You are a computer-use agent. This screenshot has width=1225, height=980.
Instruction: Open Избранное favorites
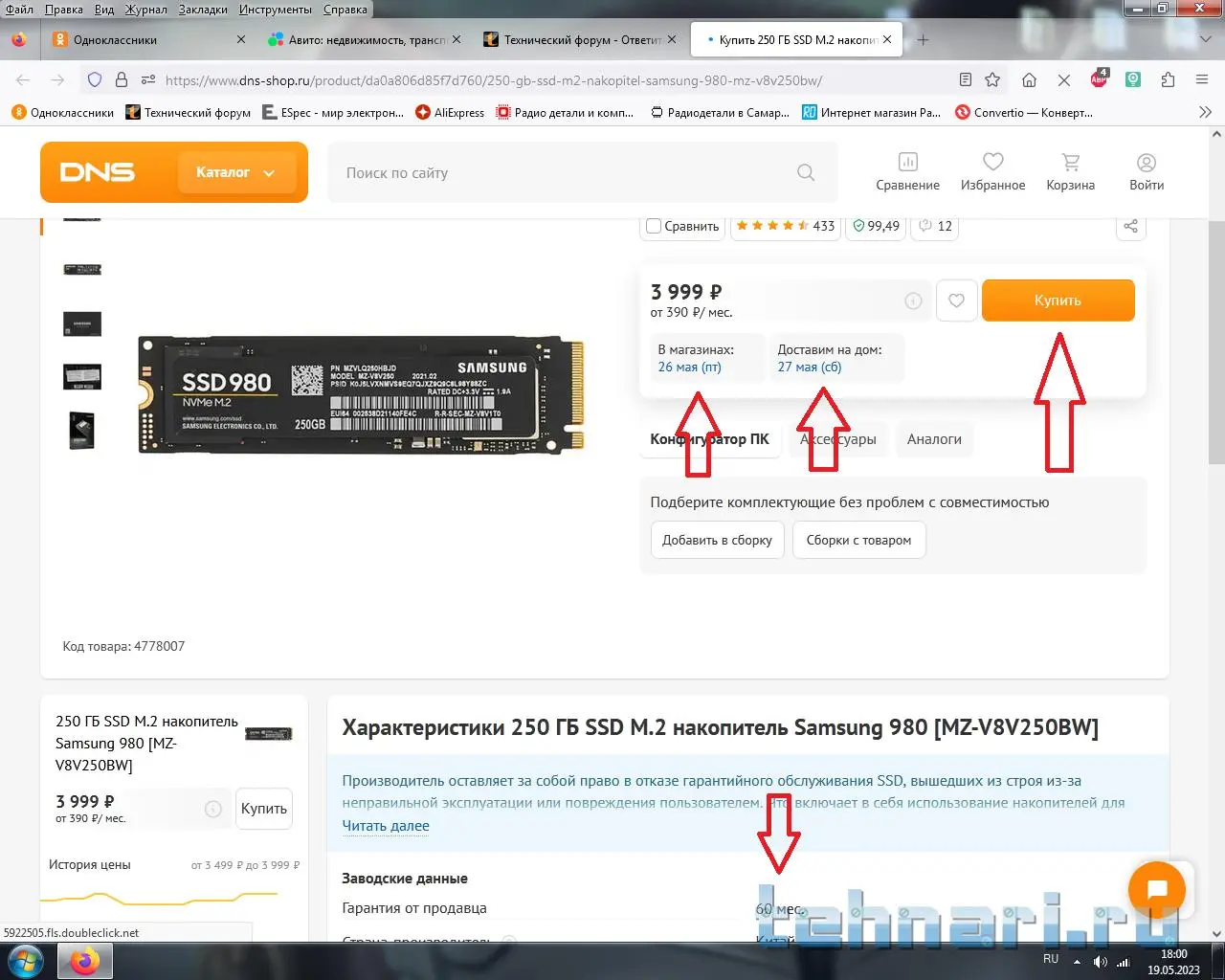[x=992, y=172]
